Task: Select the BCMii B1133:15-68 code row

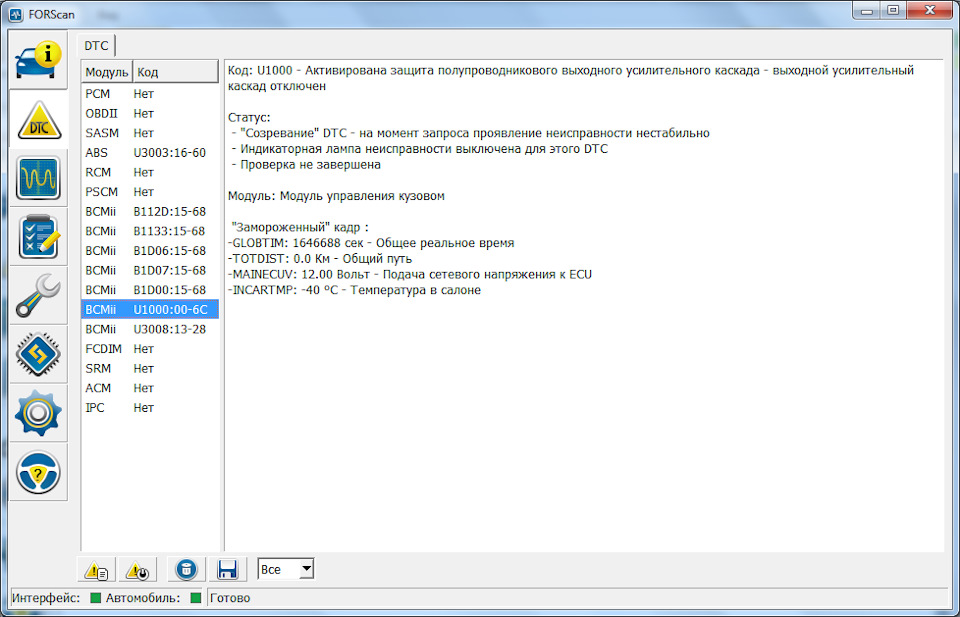Action: tap(150, 231)
